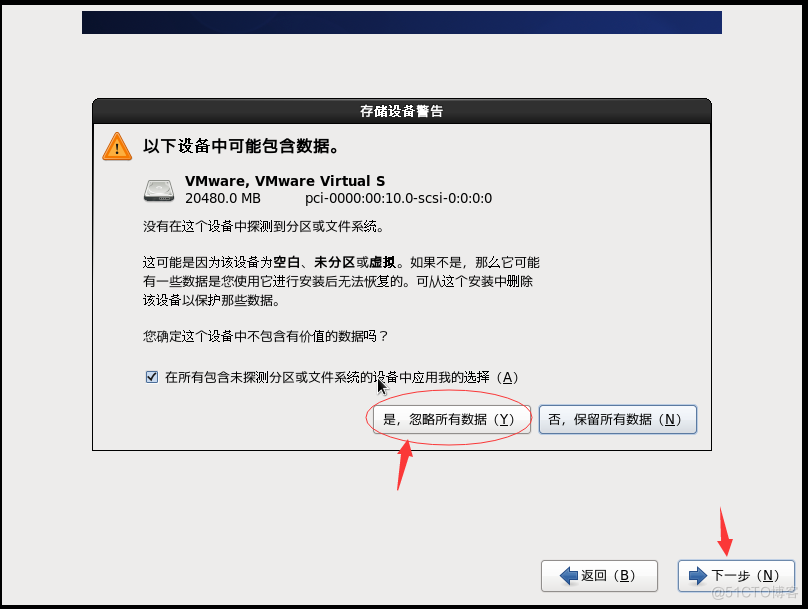Click the orange warning triangle icon
Viewport: 808px width, 609px height.
point(117,146)
